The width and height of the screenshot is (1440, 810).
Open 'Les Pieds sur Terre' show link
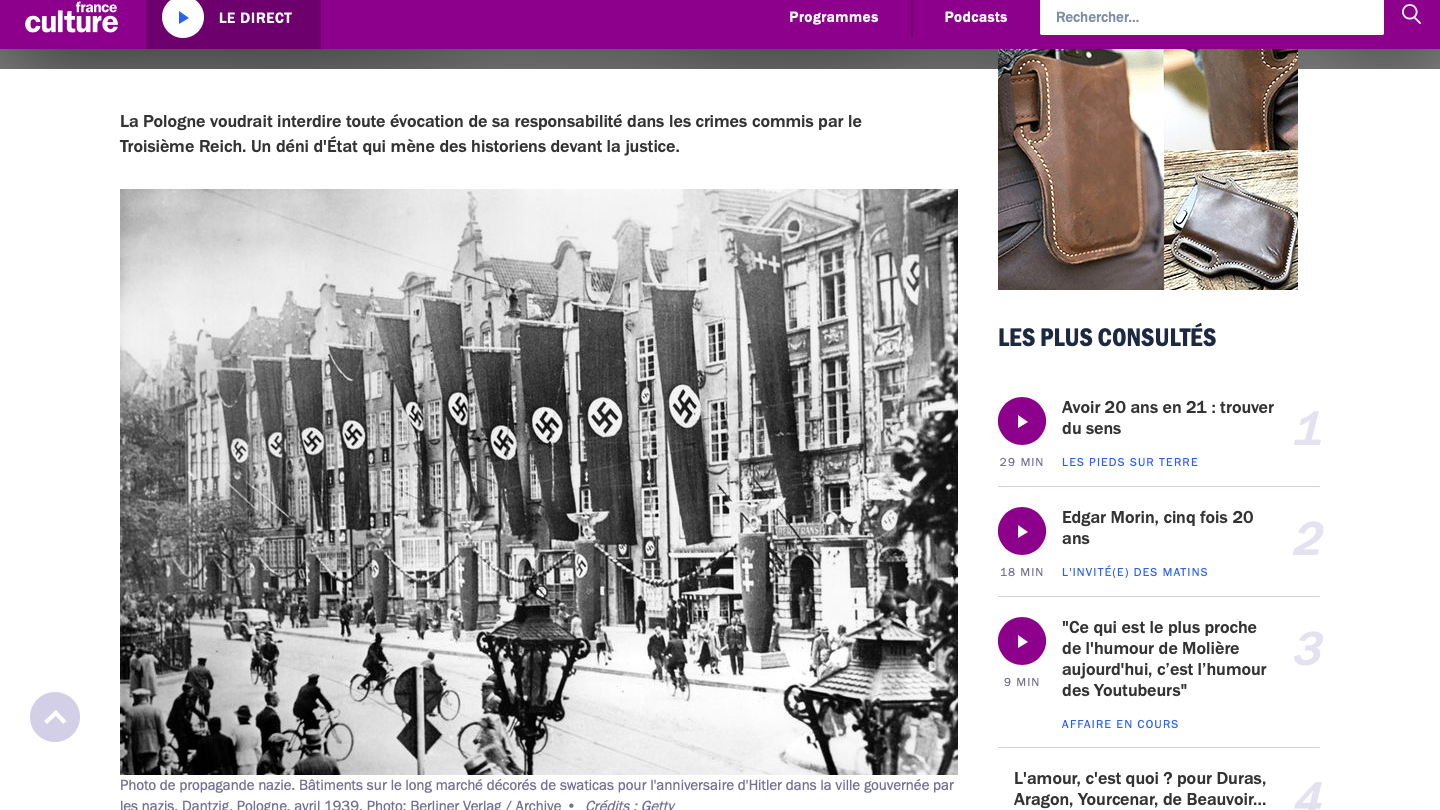1129,462
